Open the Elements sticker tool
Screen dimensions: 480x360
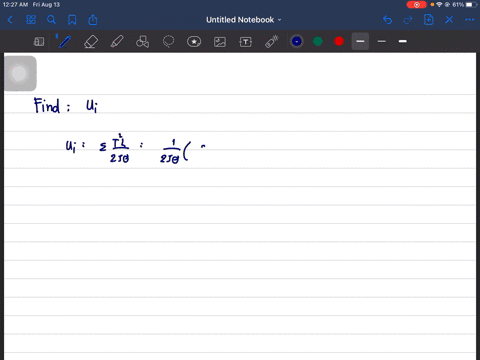pyautogui.click(x=194, y=42)
